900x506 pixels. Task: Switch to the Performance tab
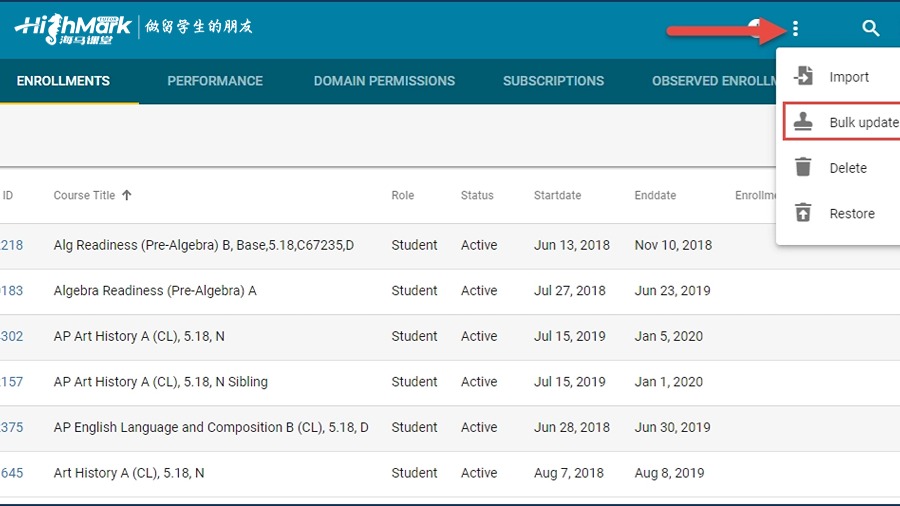click(x=215, y=81)
